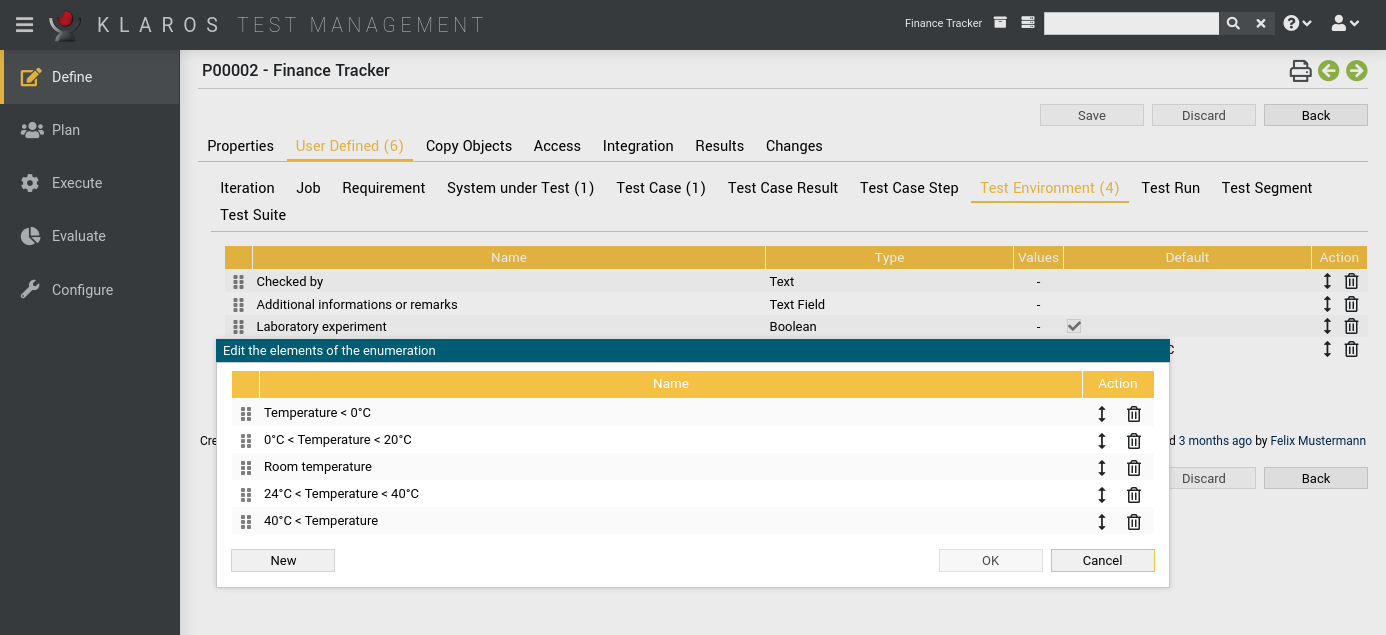1386x635 pixels.
Task: Click the move arrow icon for 'Laboratory experiment'
Action: [1327, 326]
